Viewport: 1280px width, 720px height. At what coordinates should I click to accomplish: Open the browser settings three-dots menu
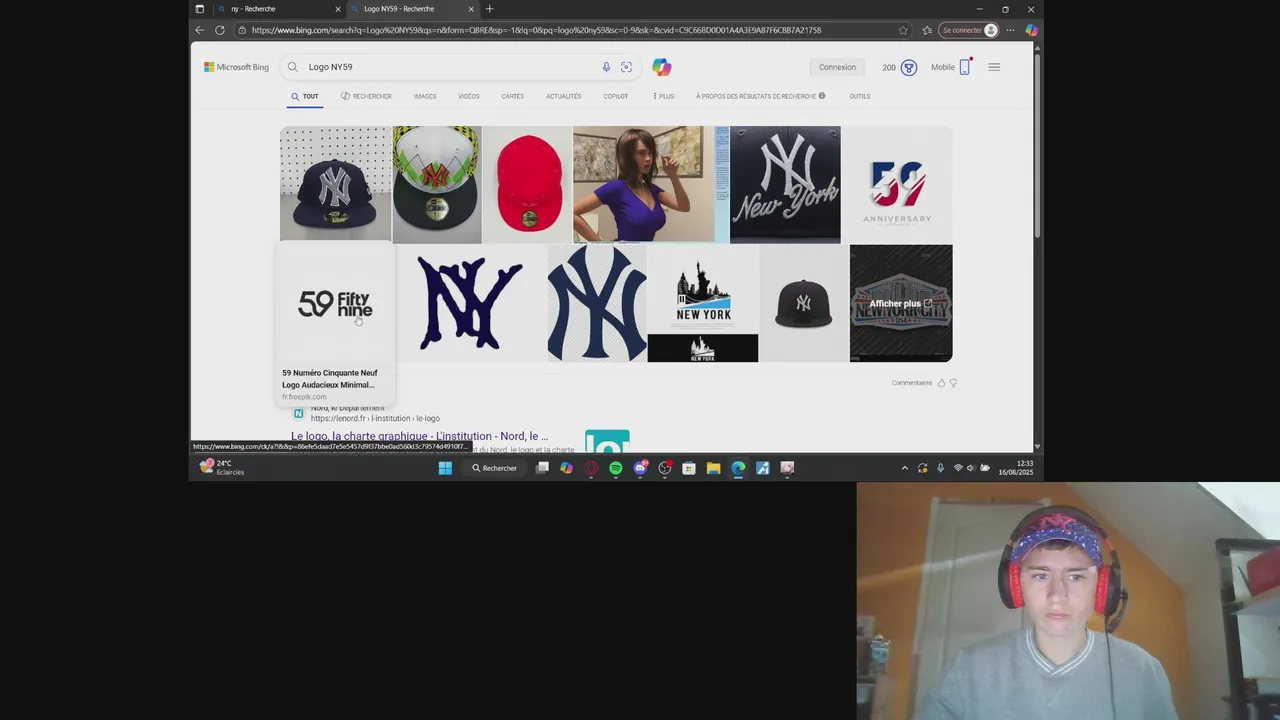pos(1010,30)
